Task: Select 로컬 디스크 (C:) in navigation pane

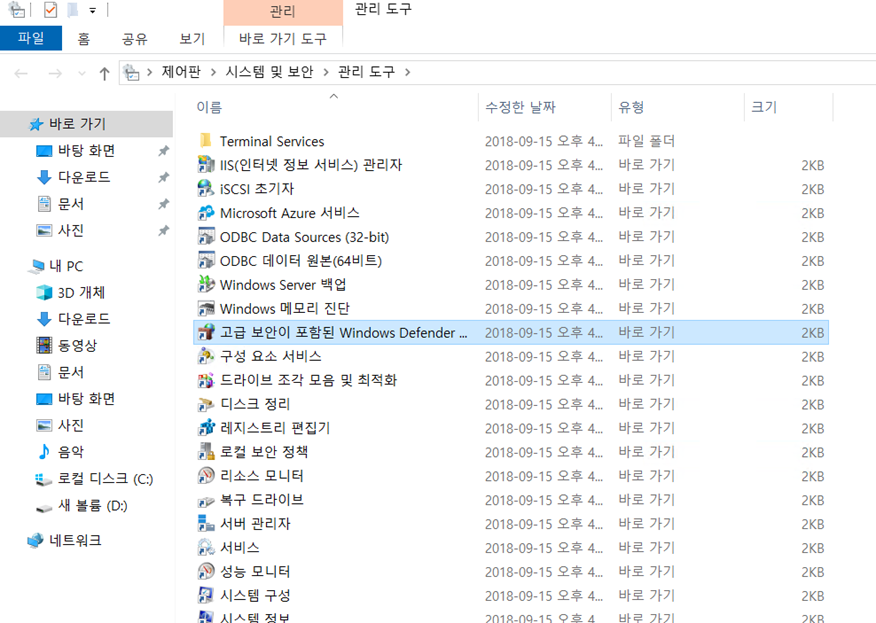Action: 105,479
